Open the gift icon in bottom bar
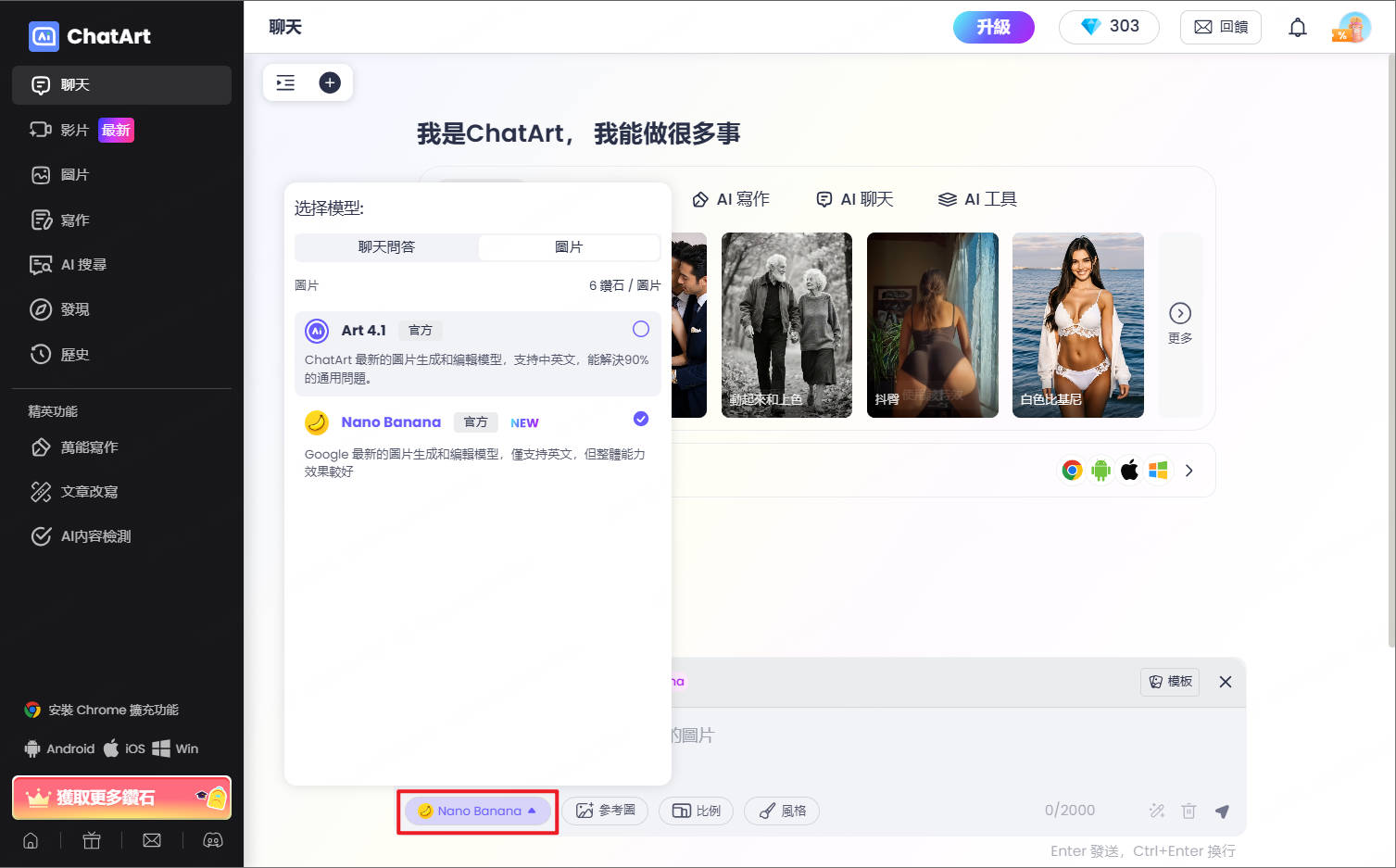Screen dimensions: 1396x868 click(92, 840)
